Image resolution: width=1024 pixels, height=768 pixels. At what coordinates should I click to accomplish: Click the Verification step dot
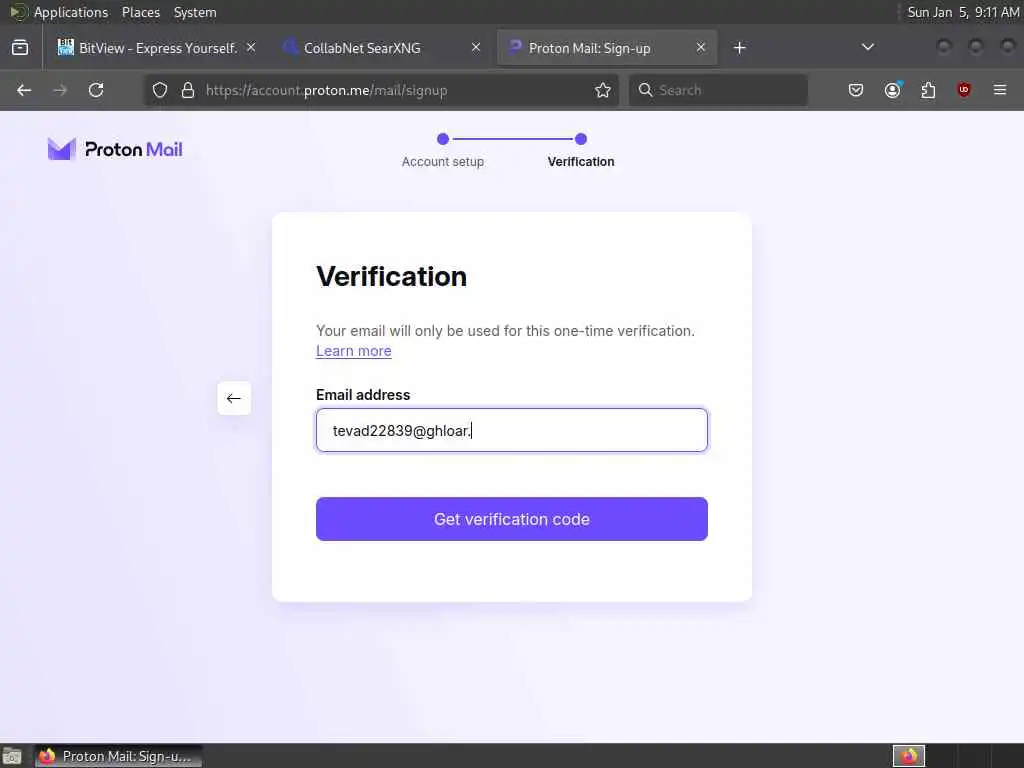click(x=581, y=138)
